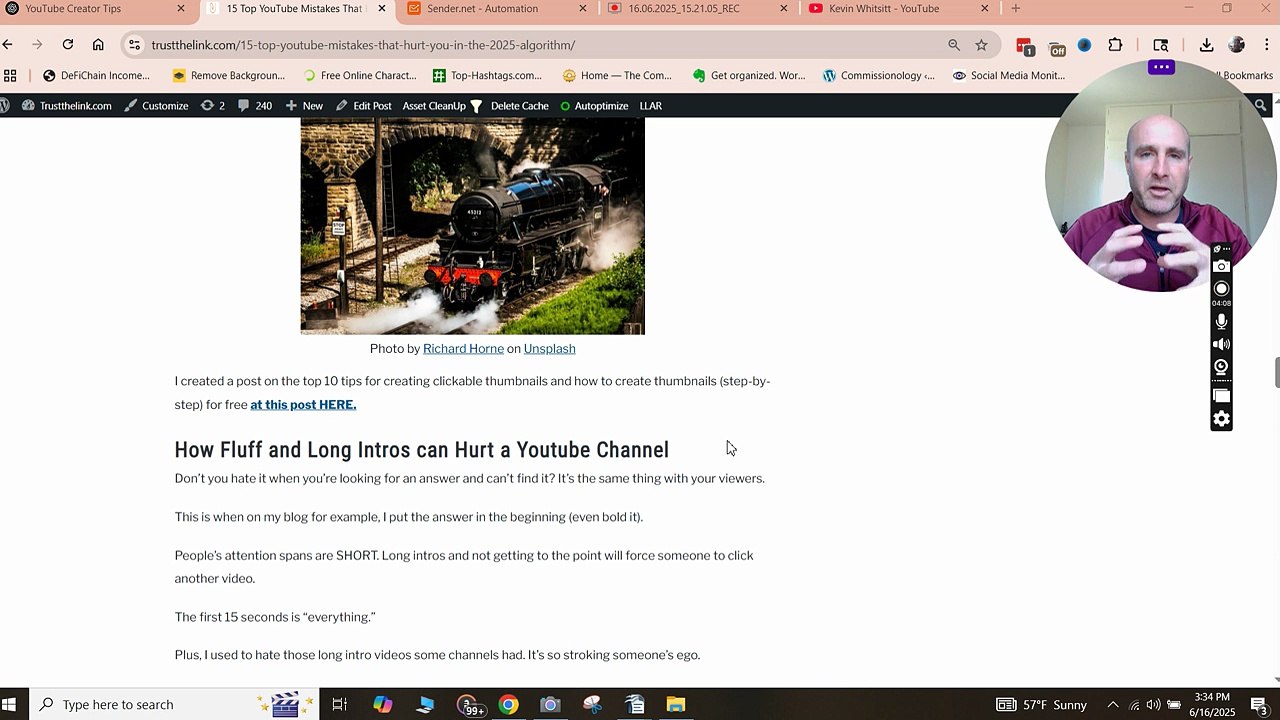This screenshot has width=1280, height=720.
Task: Click the extension icon labeled Off
Action: click(x=1057, y=46)
